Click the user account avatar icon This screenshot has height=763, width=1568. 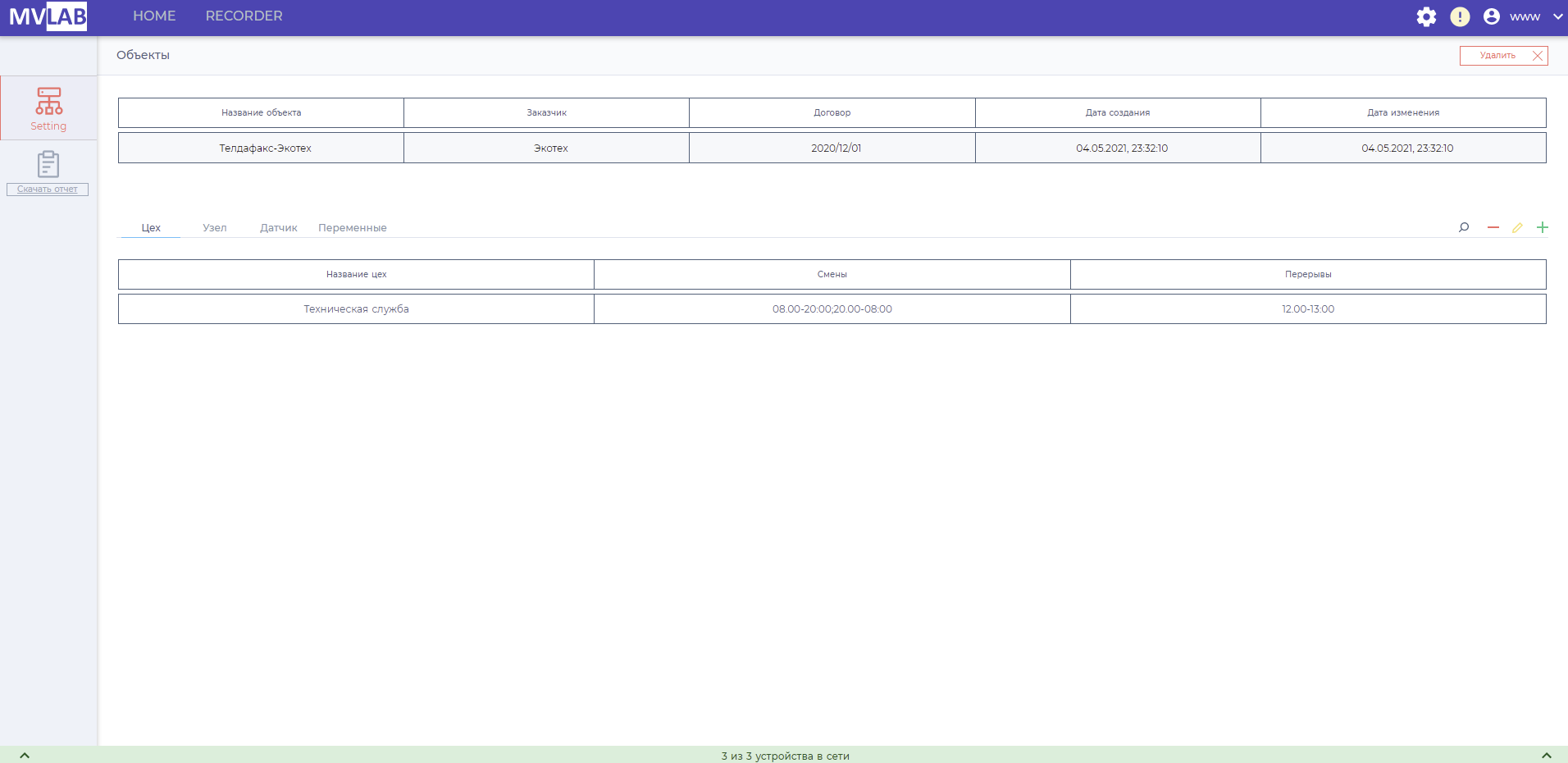1492,17
